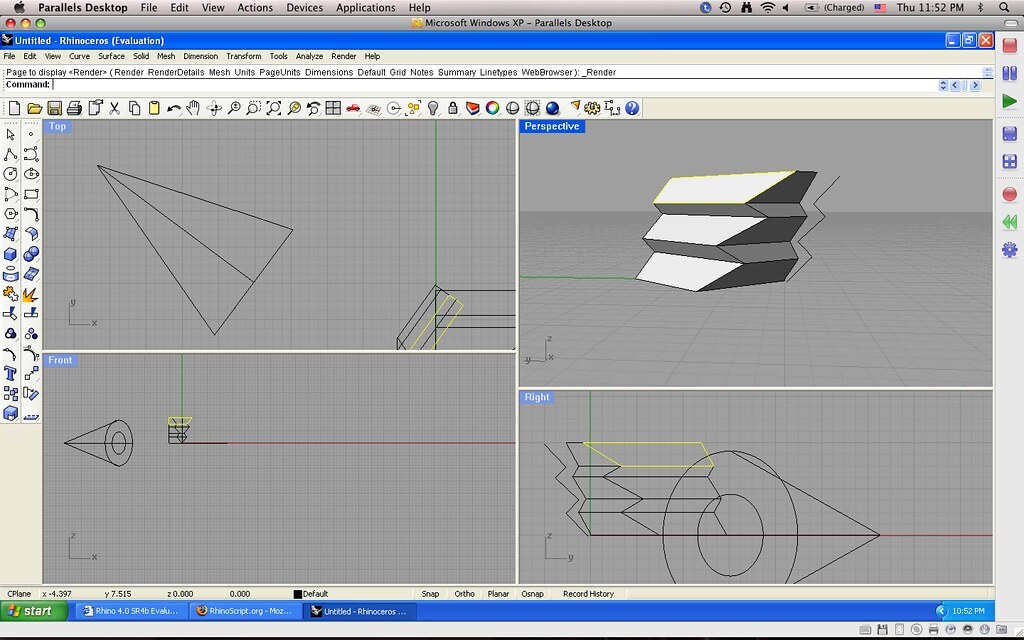
Task: Select the Ellipse tool
Action: pos(31,174)
